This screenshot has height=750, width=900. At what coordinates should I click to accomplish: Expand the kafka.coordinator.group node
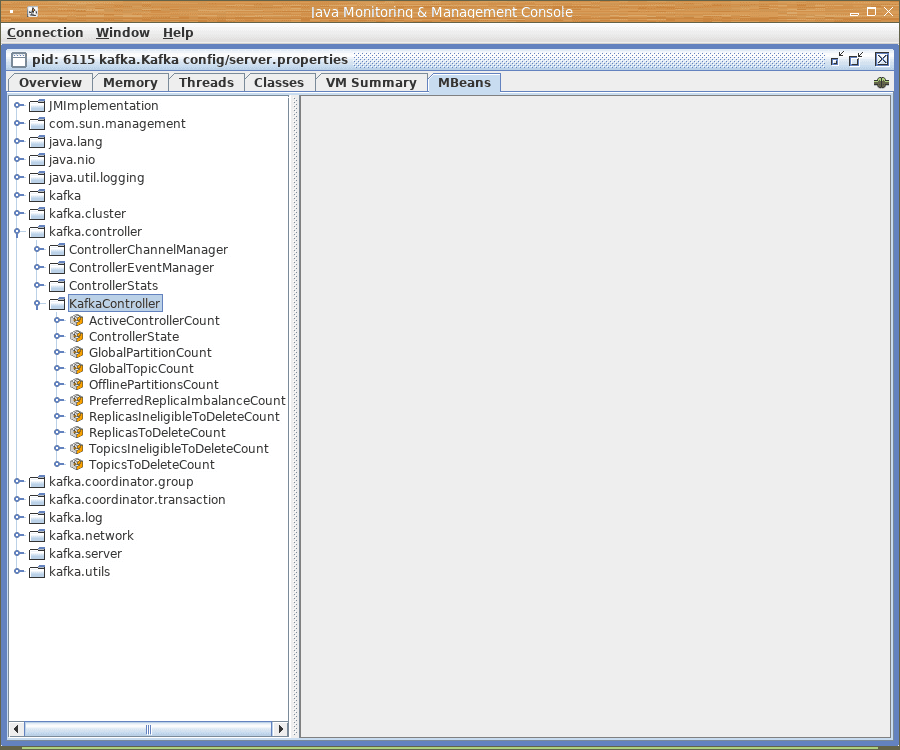point(18,481)
